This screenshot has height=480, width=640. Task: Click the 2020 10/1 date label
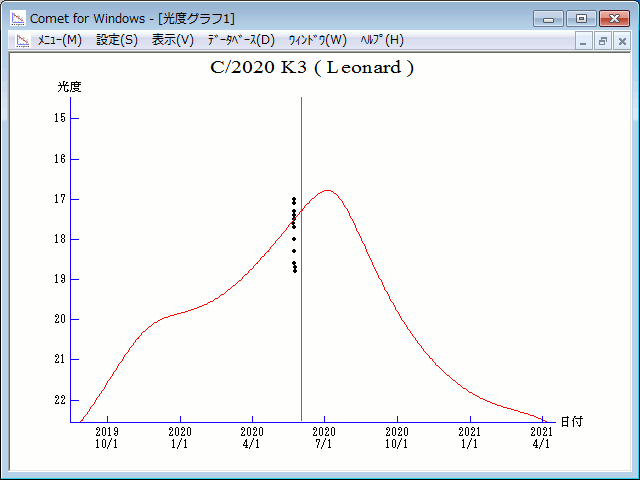pyautogui.click(x=397, y=438)
